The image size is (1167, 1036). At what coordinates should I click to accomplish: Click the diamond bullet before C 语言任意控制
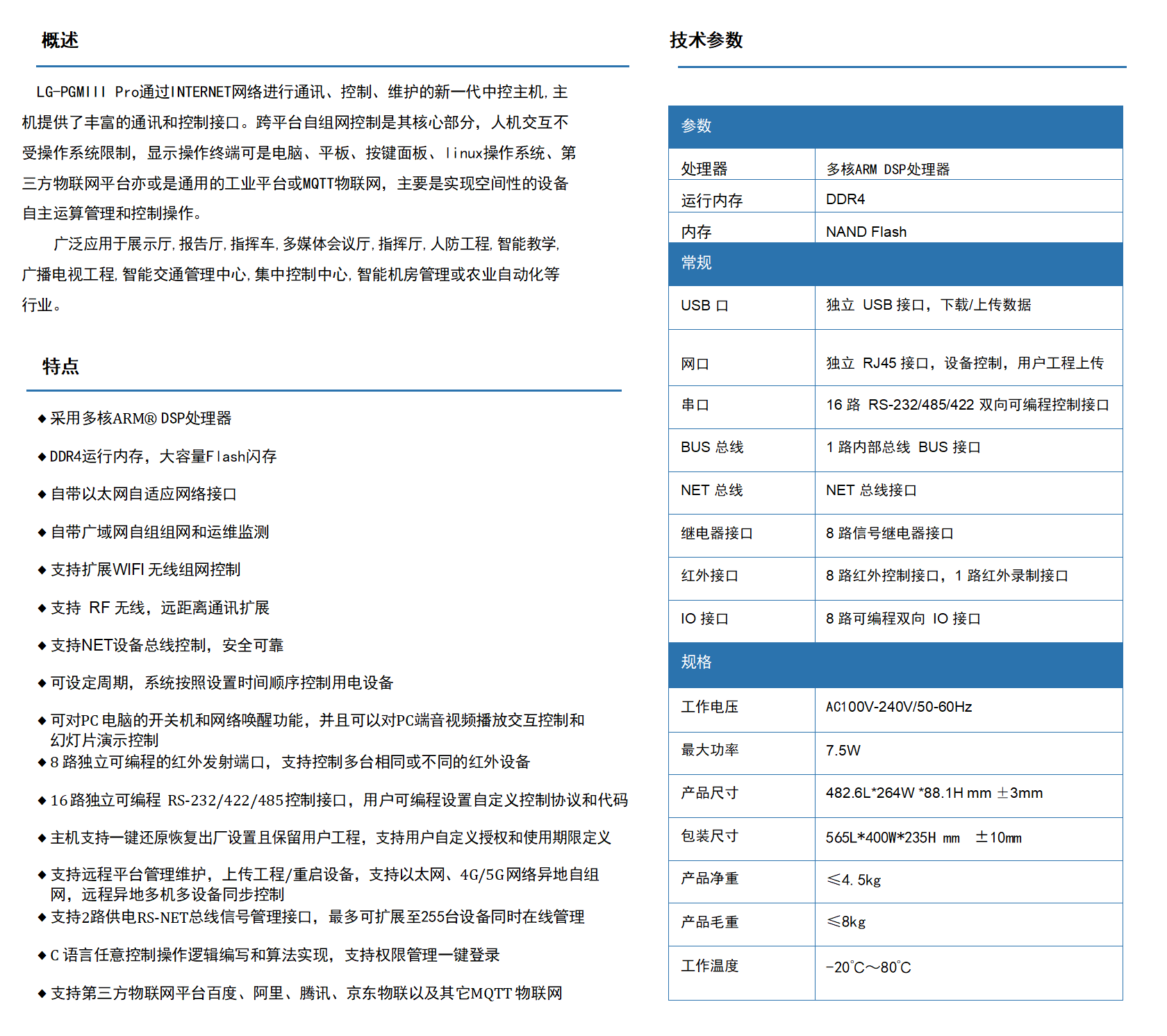(x=42, y=955)
